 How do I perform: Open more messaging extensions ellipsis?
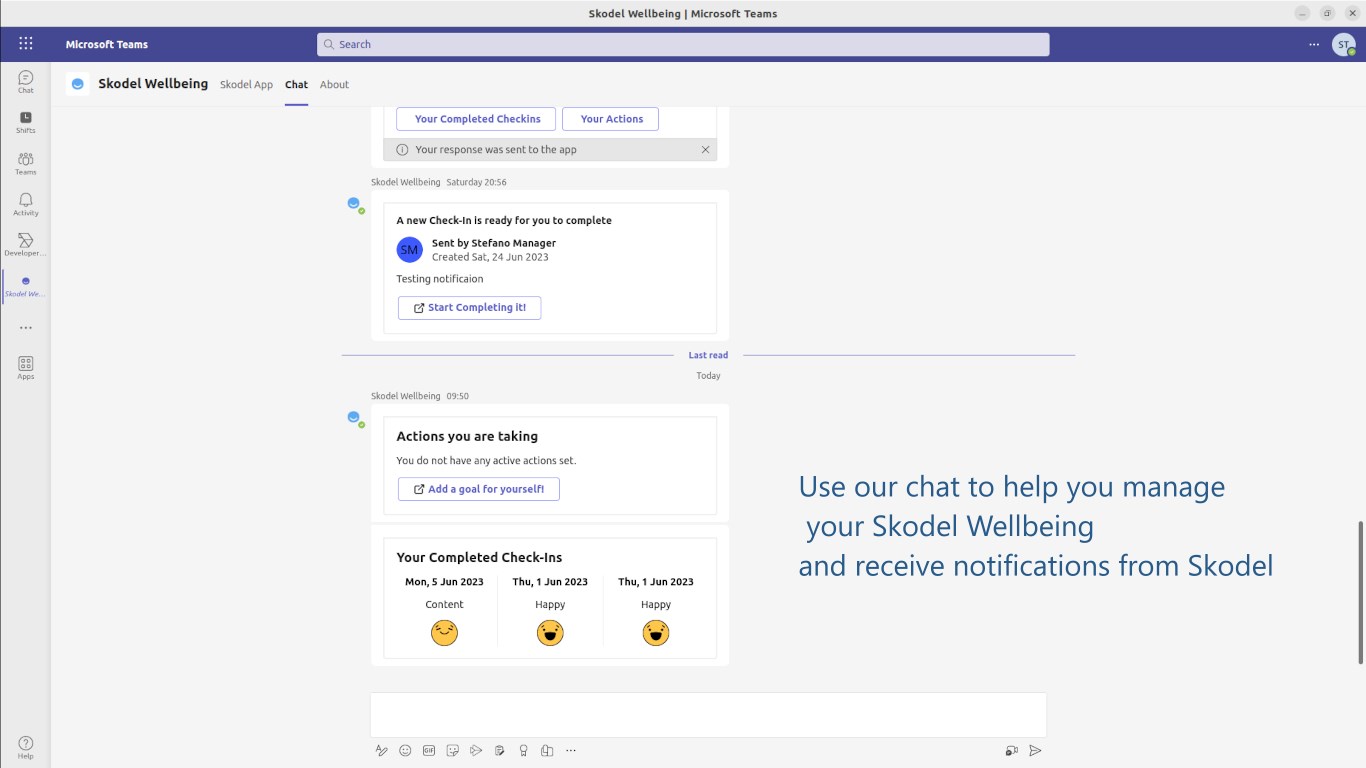click(x=571, y=750)
